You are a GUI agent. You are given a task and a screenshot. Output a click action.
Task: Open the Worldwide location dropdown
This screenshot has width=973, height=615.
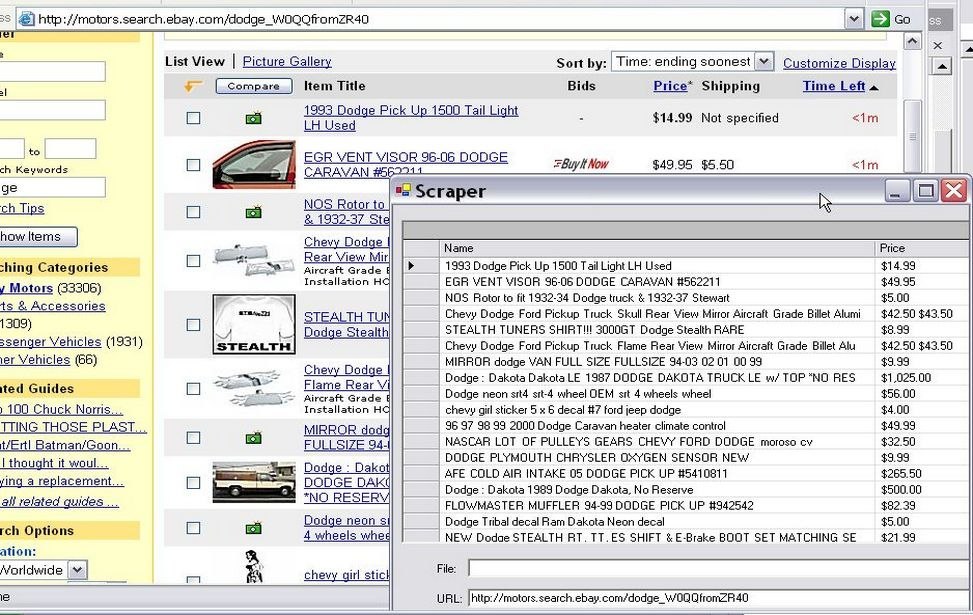tap(78, 570)
